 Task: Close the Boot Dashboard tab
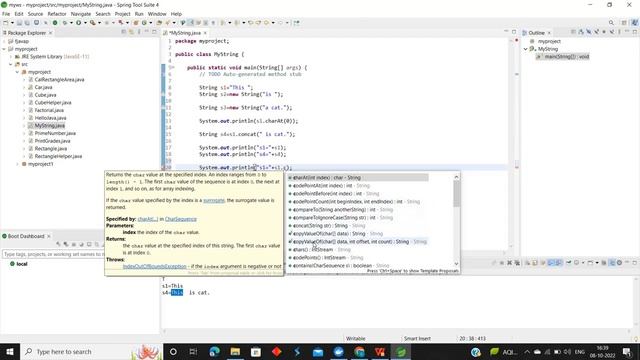49,236
